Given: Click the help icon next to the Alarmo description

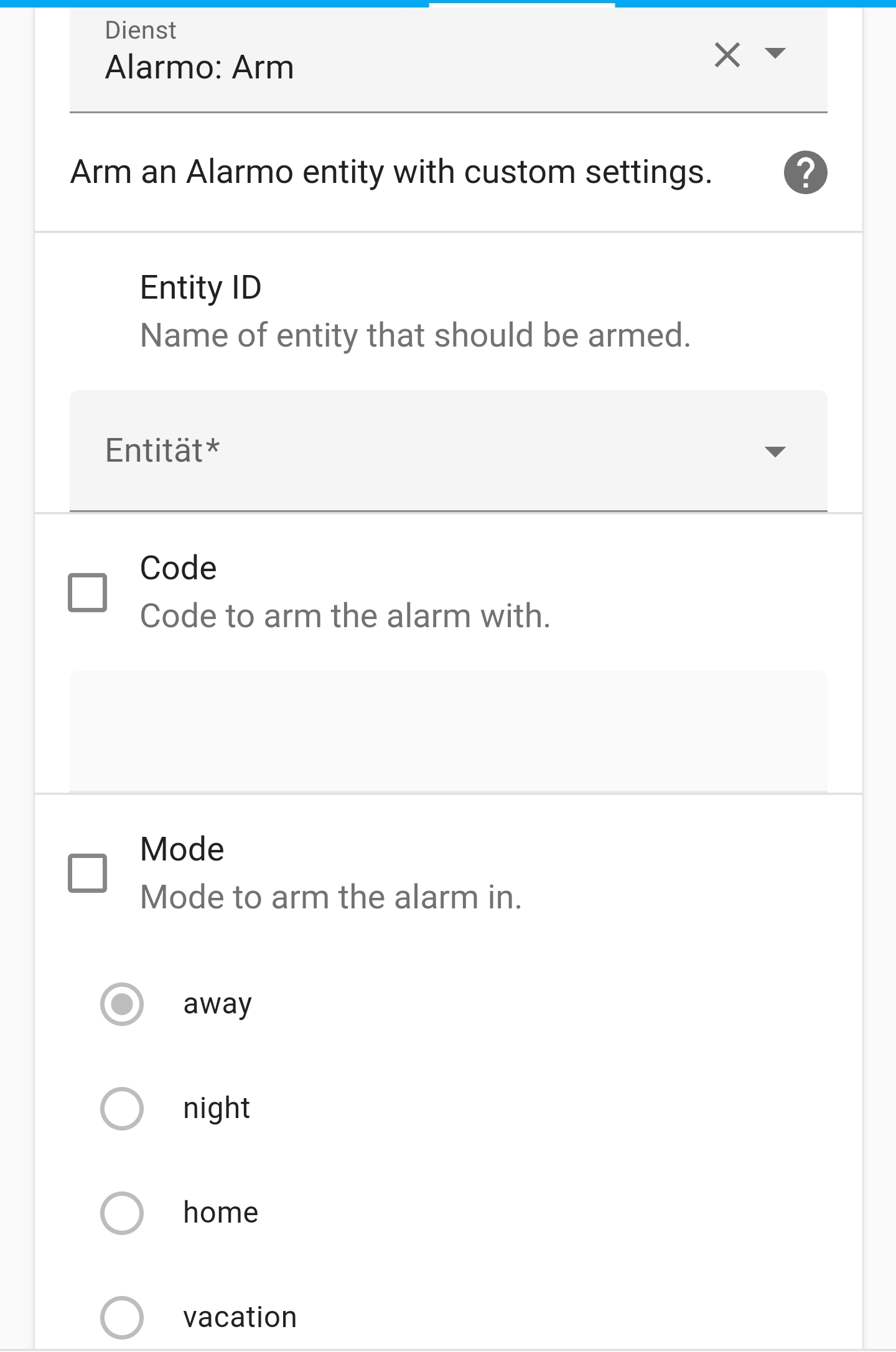Looking at the screenshot, I should (805, 174).
